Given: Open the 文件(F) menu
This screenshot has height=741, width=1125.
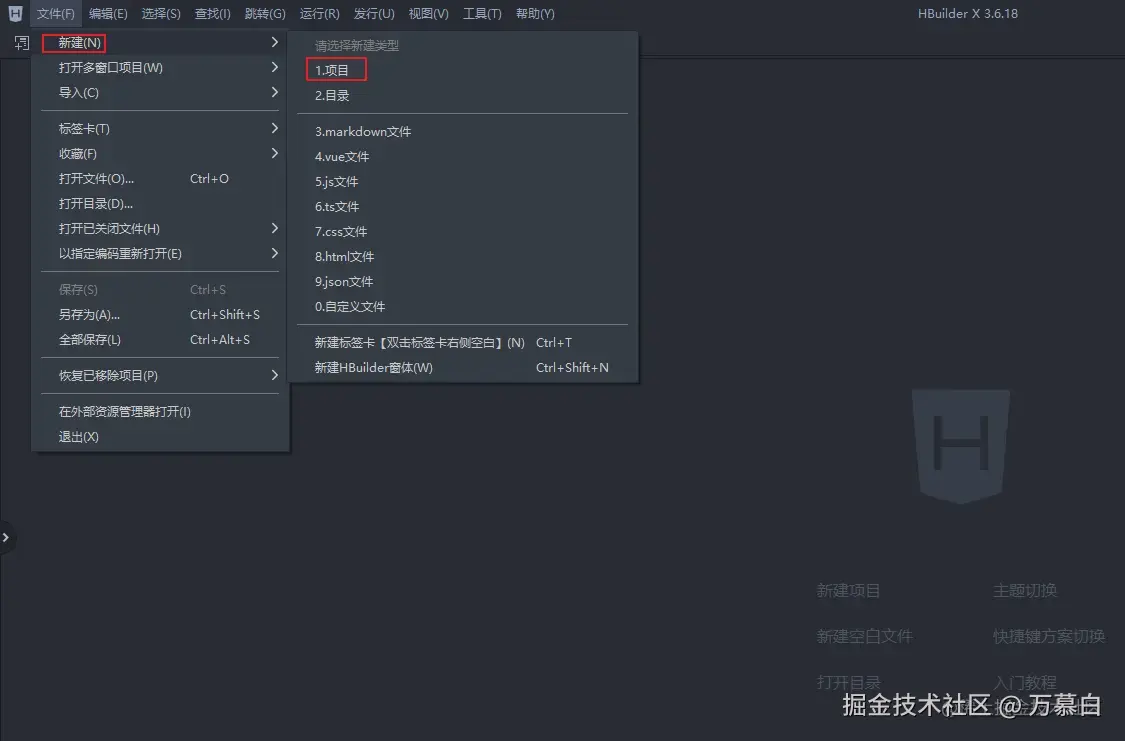Looking at the screenshot, I should click(55, 14).
